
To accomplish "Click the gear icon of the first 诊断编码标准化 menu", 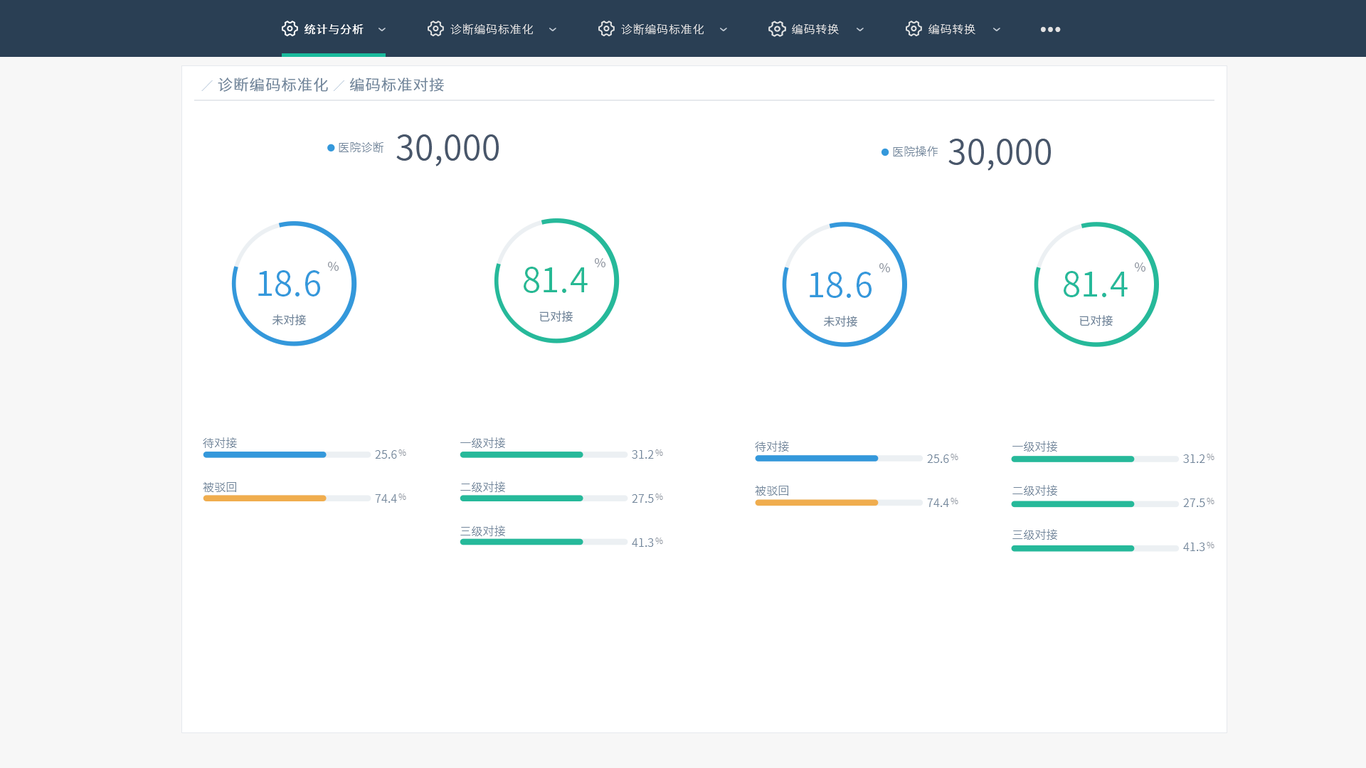I will 435,29.
